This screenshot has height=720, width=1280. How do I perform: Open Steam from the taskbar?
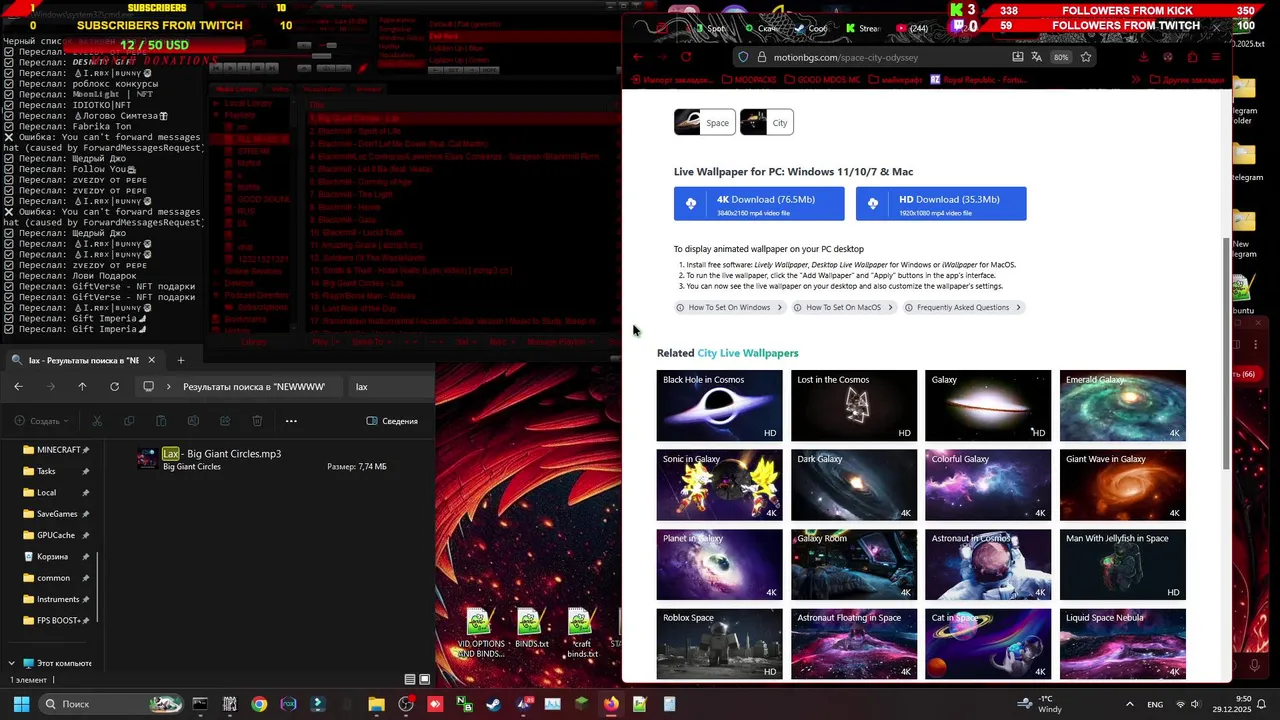pos(493,704)
